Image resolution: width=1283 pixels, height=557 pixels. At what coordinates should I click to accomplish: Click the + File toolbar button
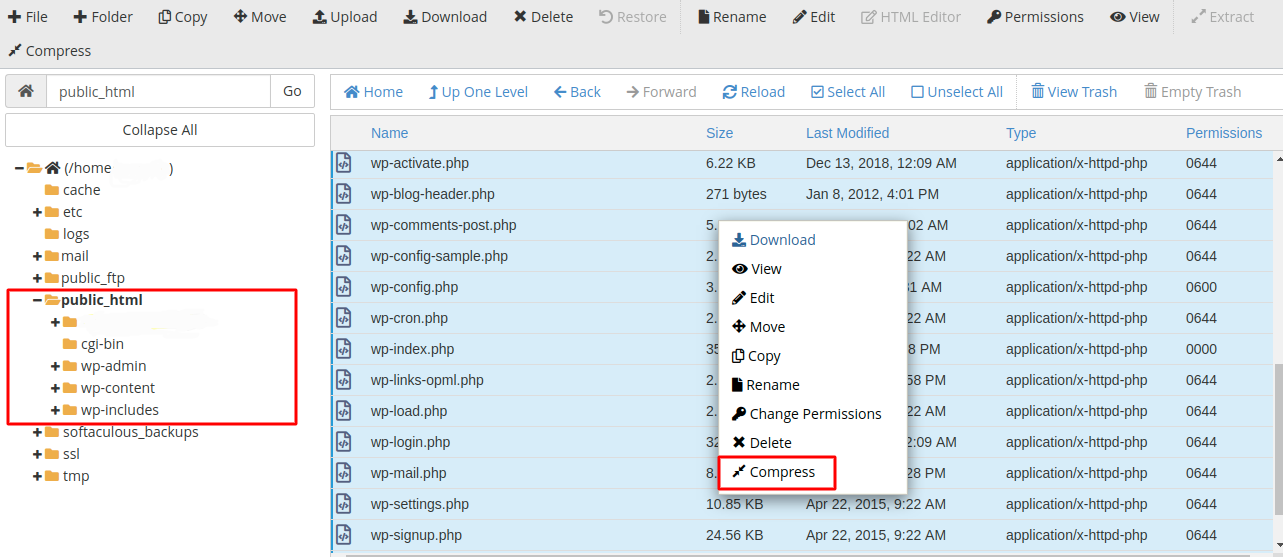(x=28, y=17)
